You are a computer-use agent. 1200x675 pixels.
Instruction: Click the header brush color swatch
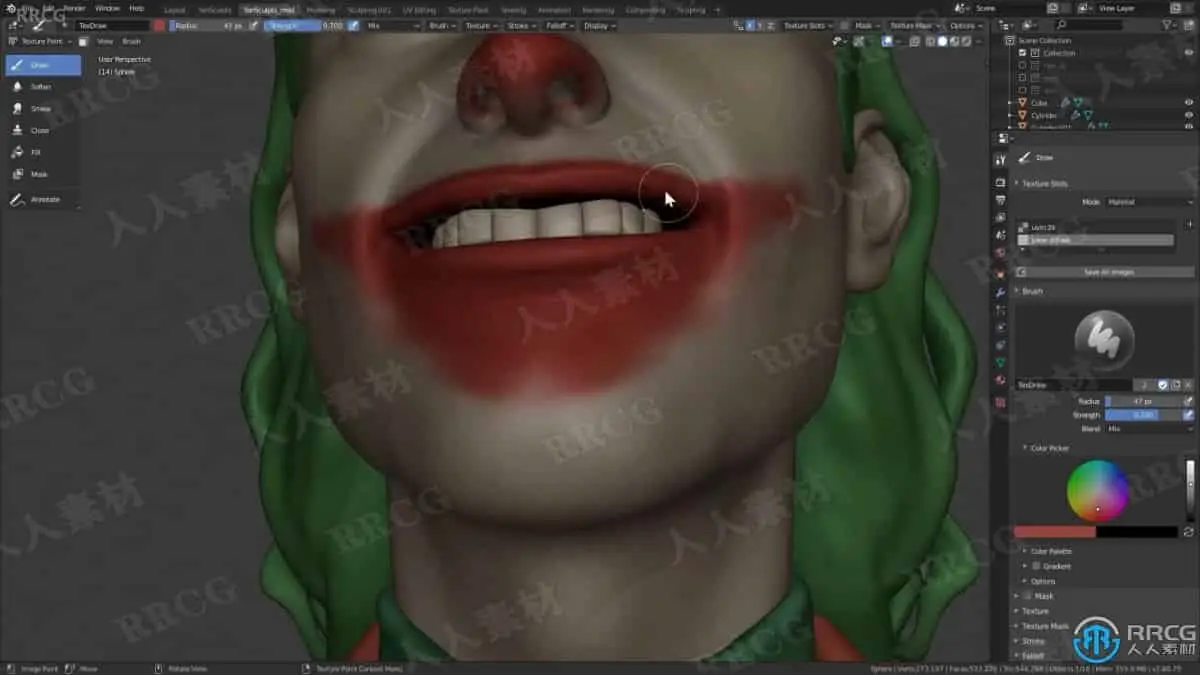[x=159, y=25]
